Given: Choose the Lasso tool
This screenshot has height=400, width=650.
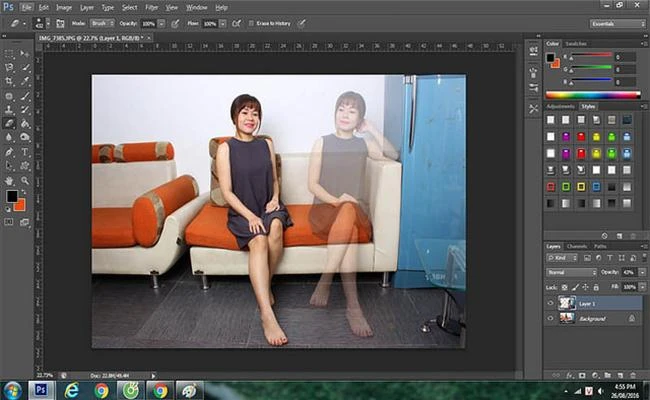Looking at the screenshot, I should tap(9, 67).
